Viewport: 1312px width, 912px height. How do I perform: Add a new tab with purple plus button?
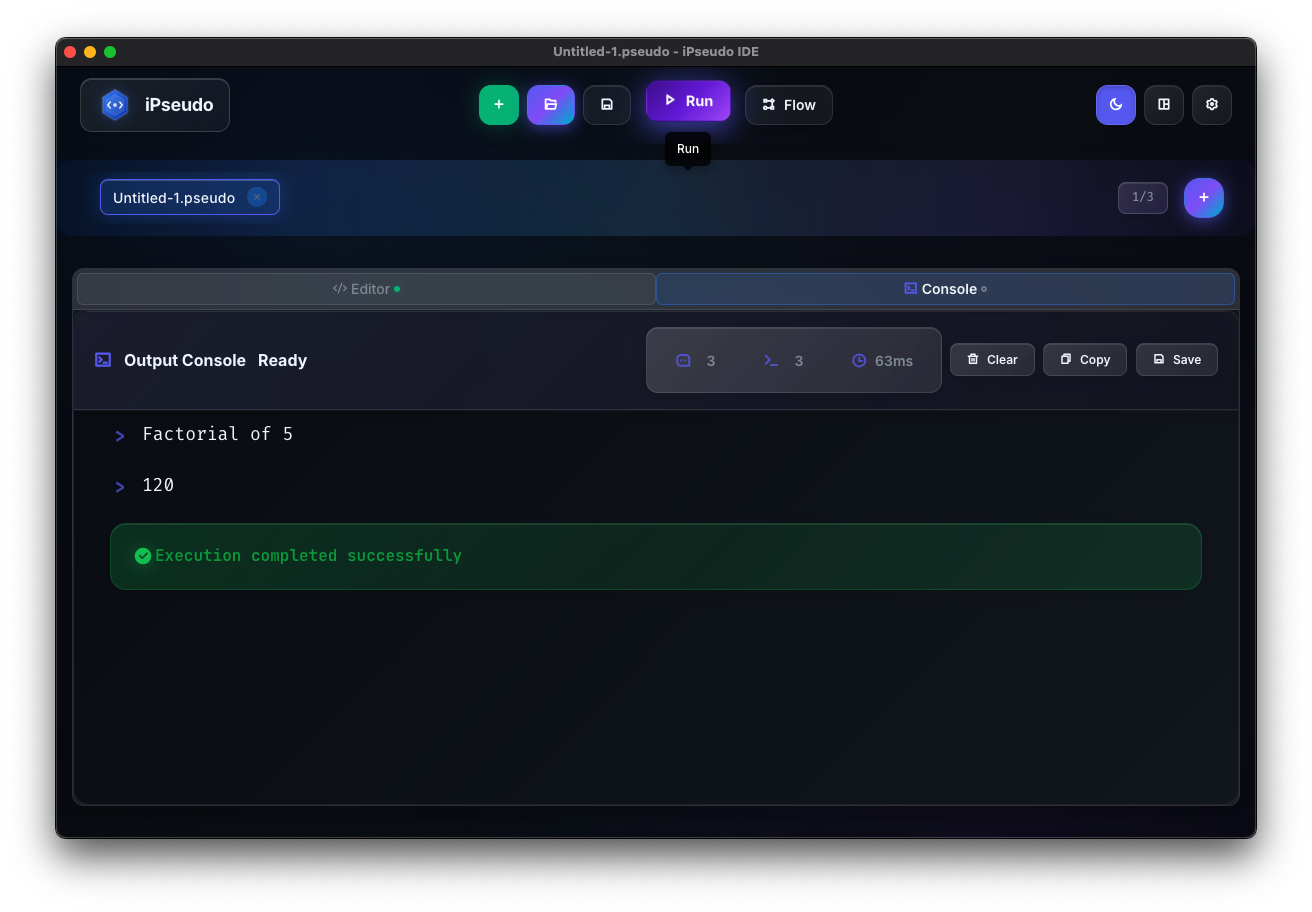1204,198
